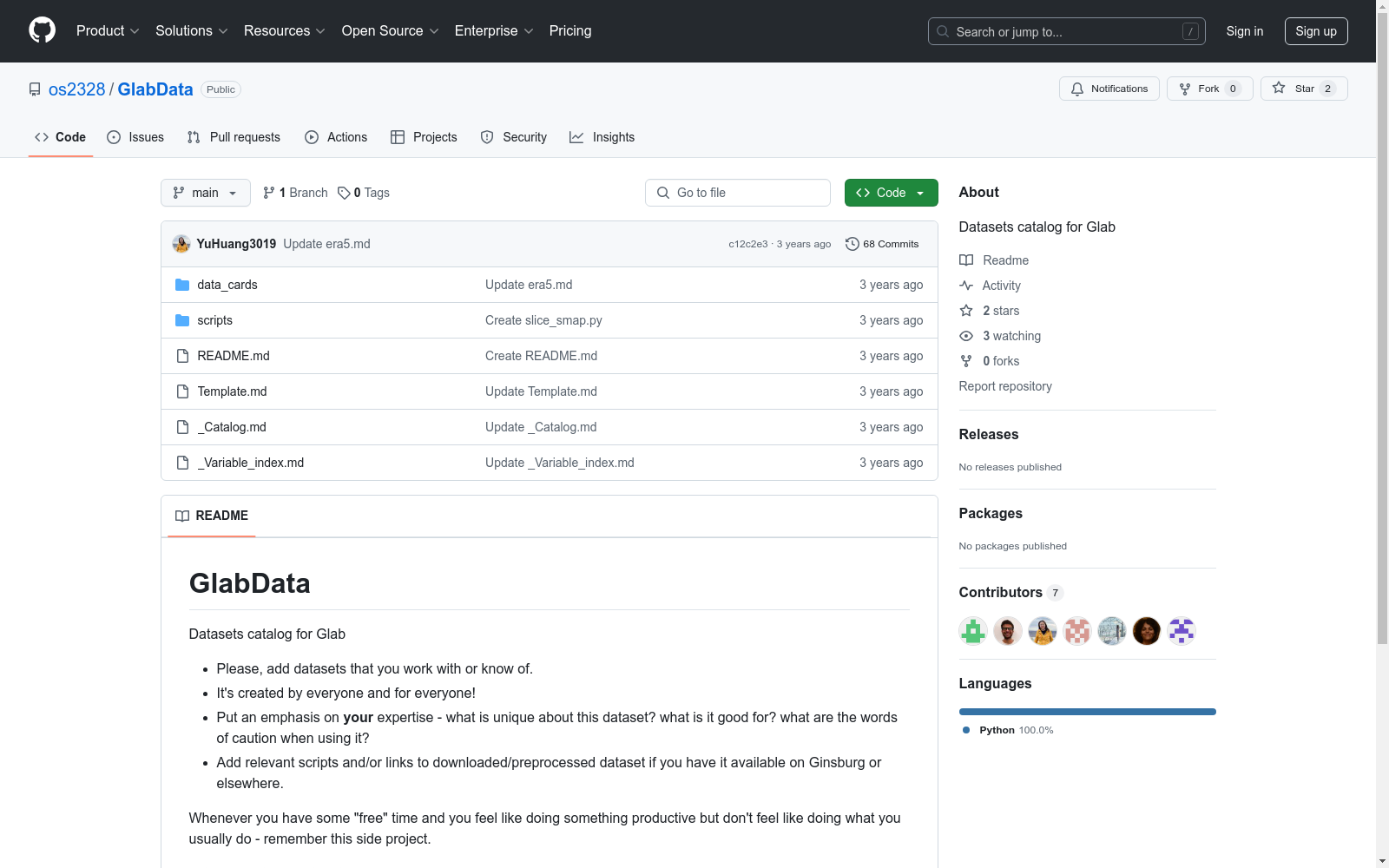Click the bell icon in Notifications
The width and height of the screenshot is (1389, 868).
(x=1077, y=89)
